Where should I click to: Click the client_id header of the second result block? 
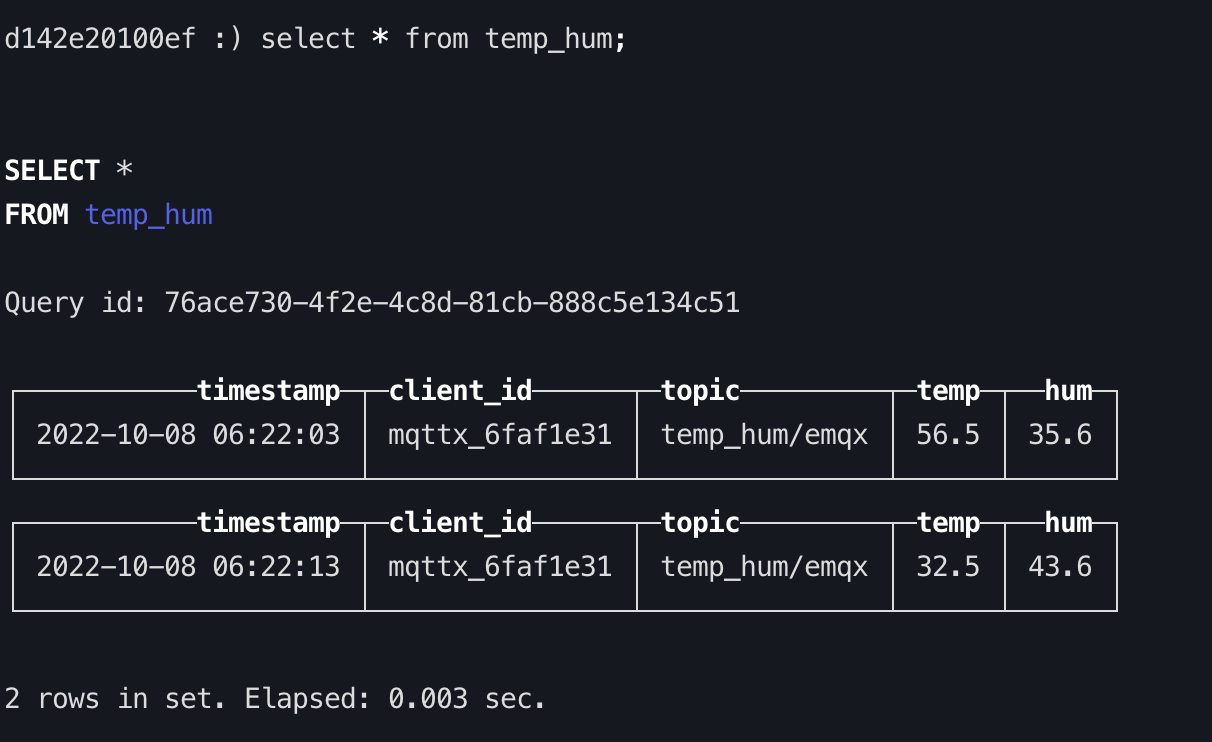[460, 523]
